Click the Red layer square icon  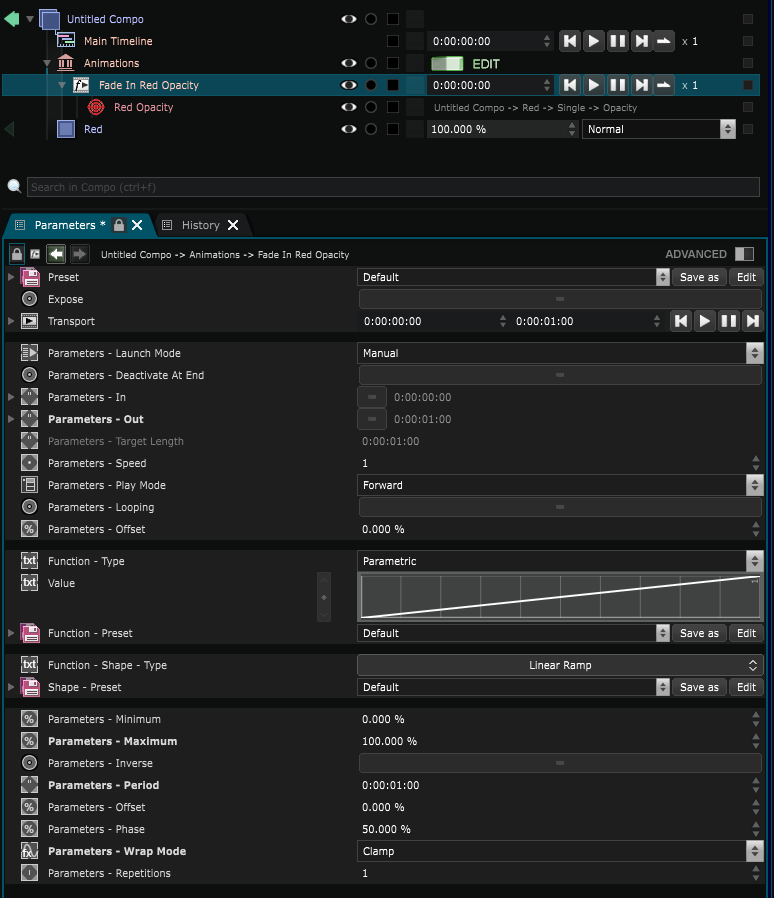tap(66, 129)
